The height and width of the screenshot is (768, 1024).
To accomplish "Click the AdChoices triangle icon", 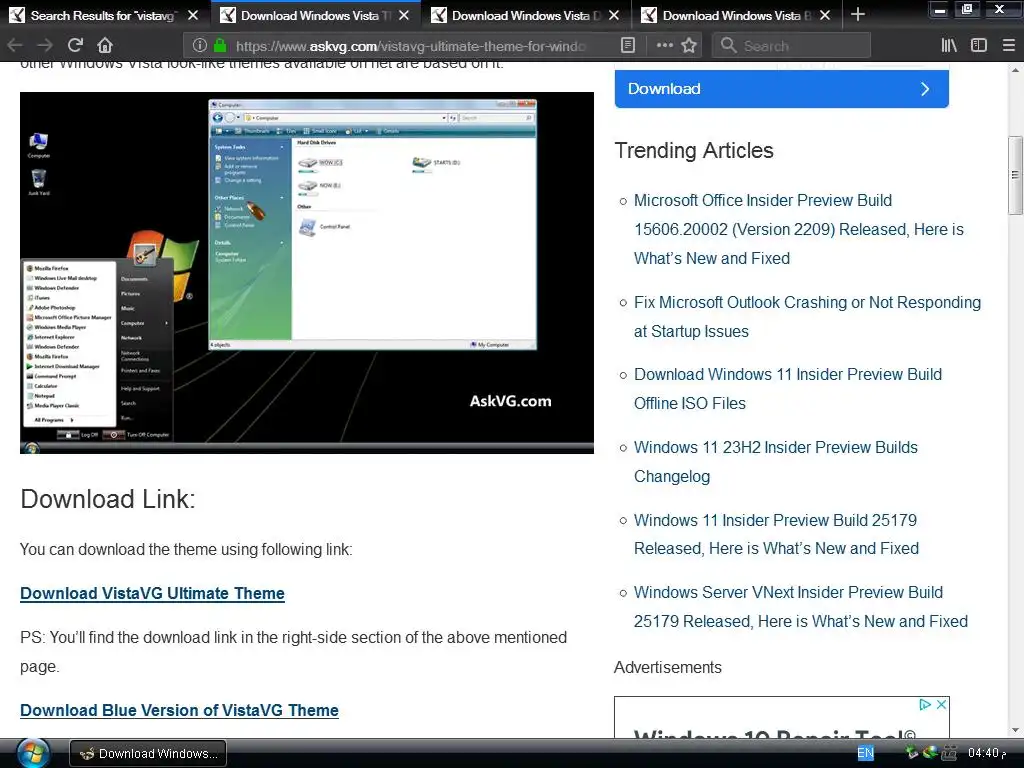I will pyautogui.click(x=925, y=705).
